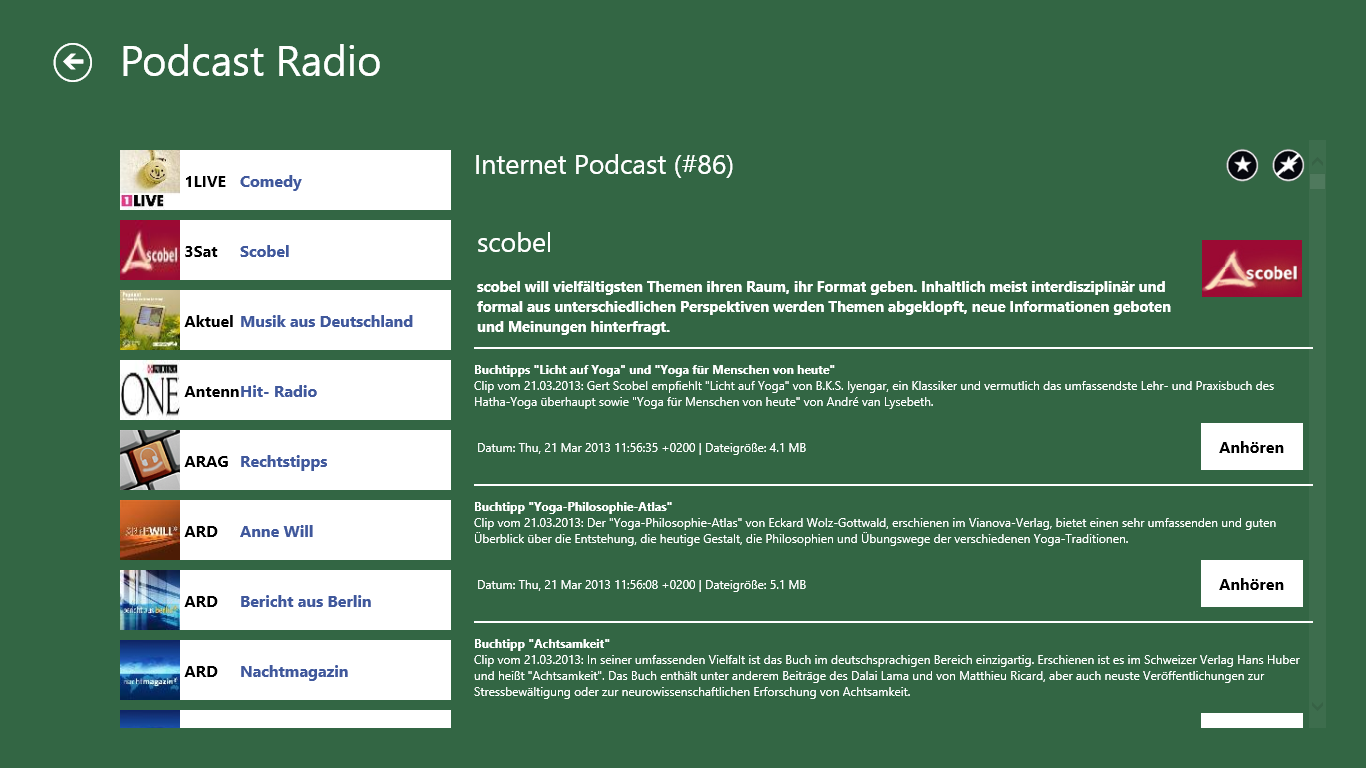
Task: Click episode title Buchtipp "Achtsamkeit"
Action: click(x=542, y=643)
